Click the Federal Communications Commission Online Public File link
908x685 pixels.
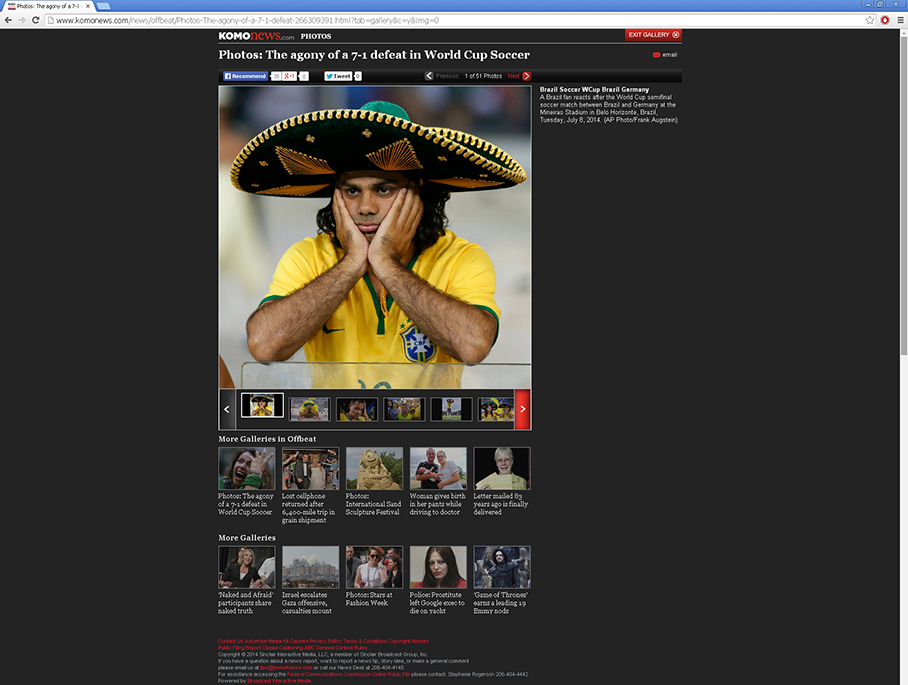click(x=348, y=674)
